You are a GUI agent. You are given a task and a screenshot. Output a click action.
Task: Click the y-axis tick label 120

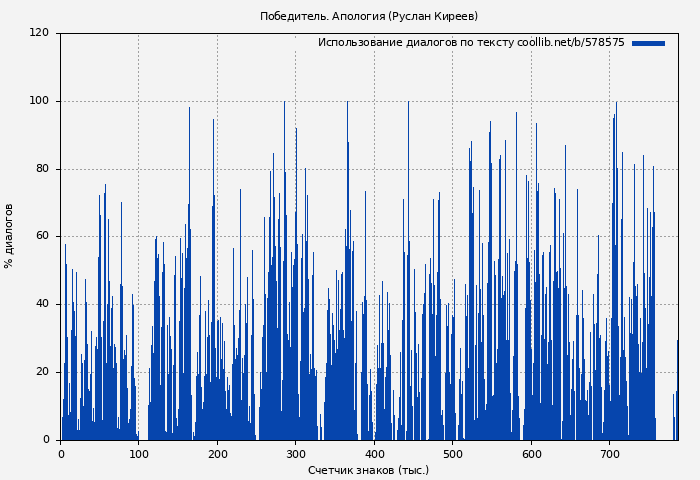point(39,33)
